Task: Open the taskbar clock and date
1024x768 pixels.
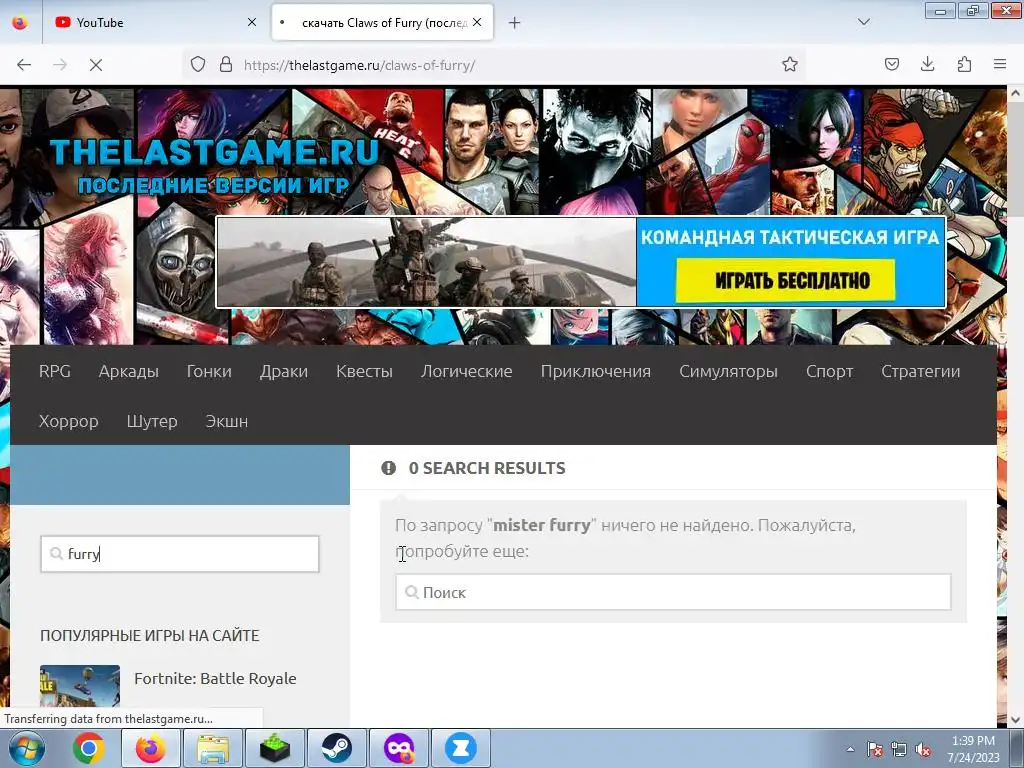Action: pyautogui.click(x=973, y=749)
